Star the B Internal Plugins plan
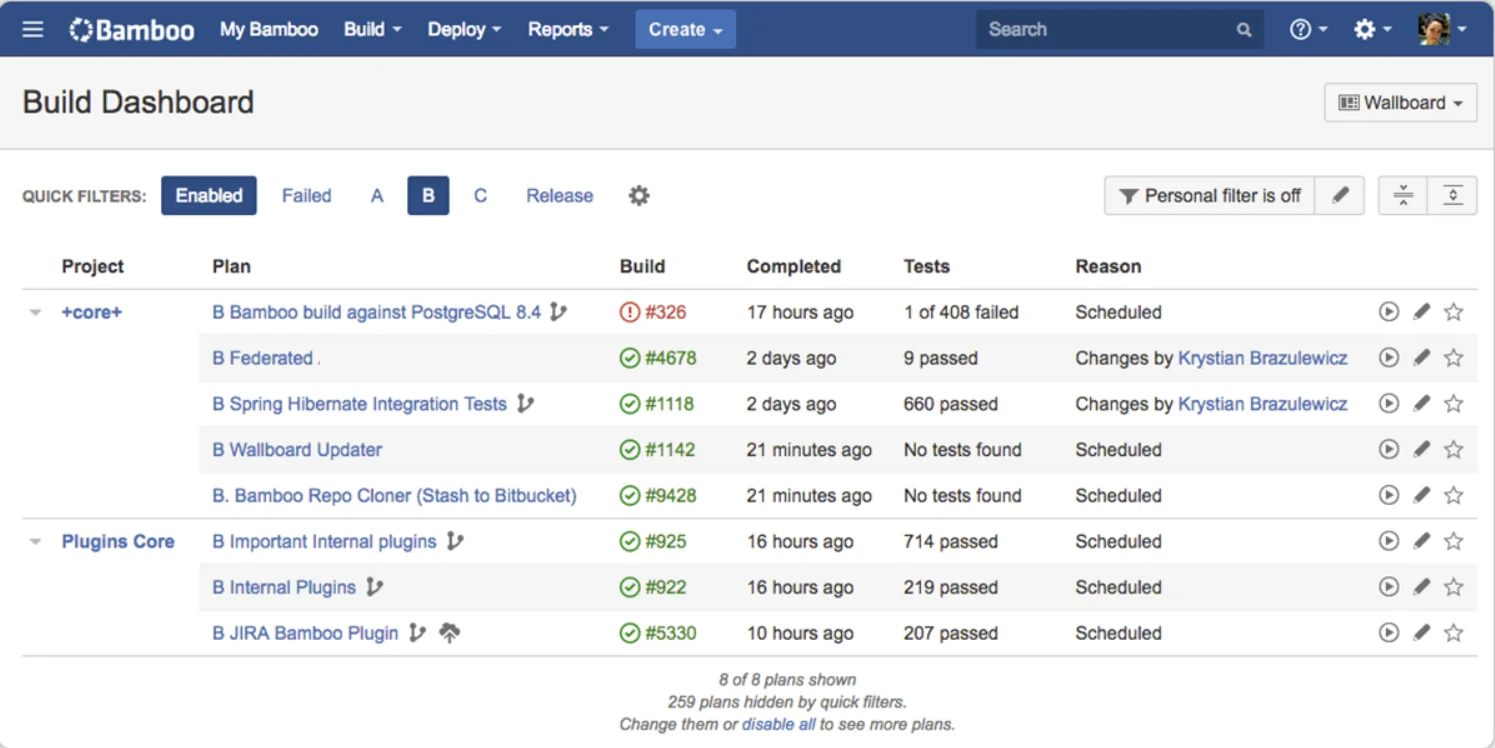1495x748 pixels. (x=1454, y=587)
